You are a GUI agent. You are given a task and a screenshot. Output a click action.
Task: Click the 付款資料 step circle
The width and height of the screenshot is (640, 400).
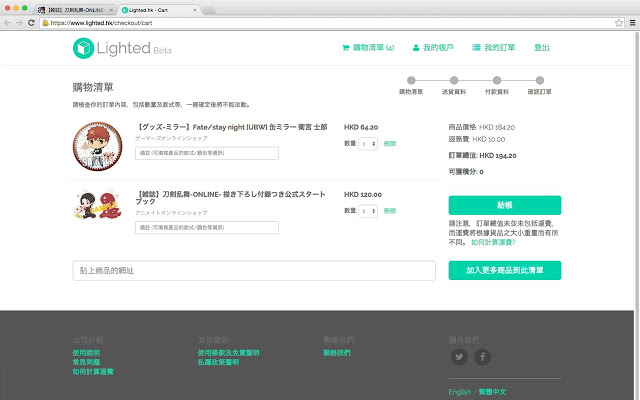pyautogui.click(x=497, y=80)
